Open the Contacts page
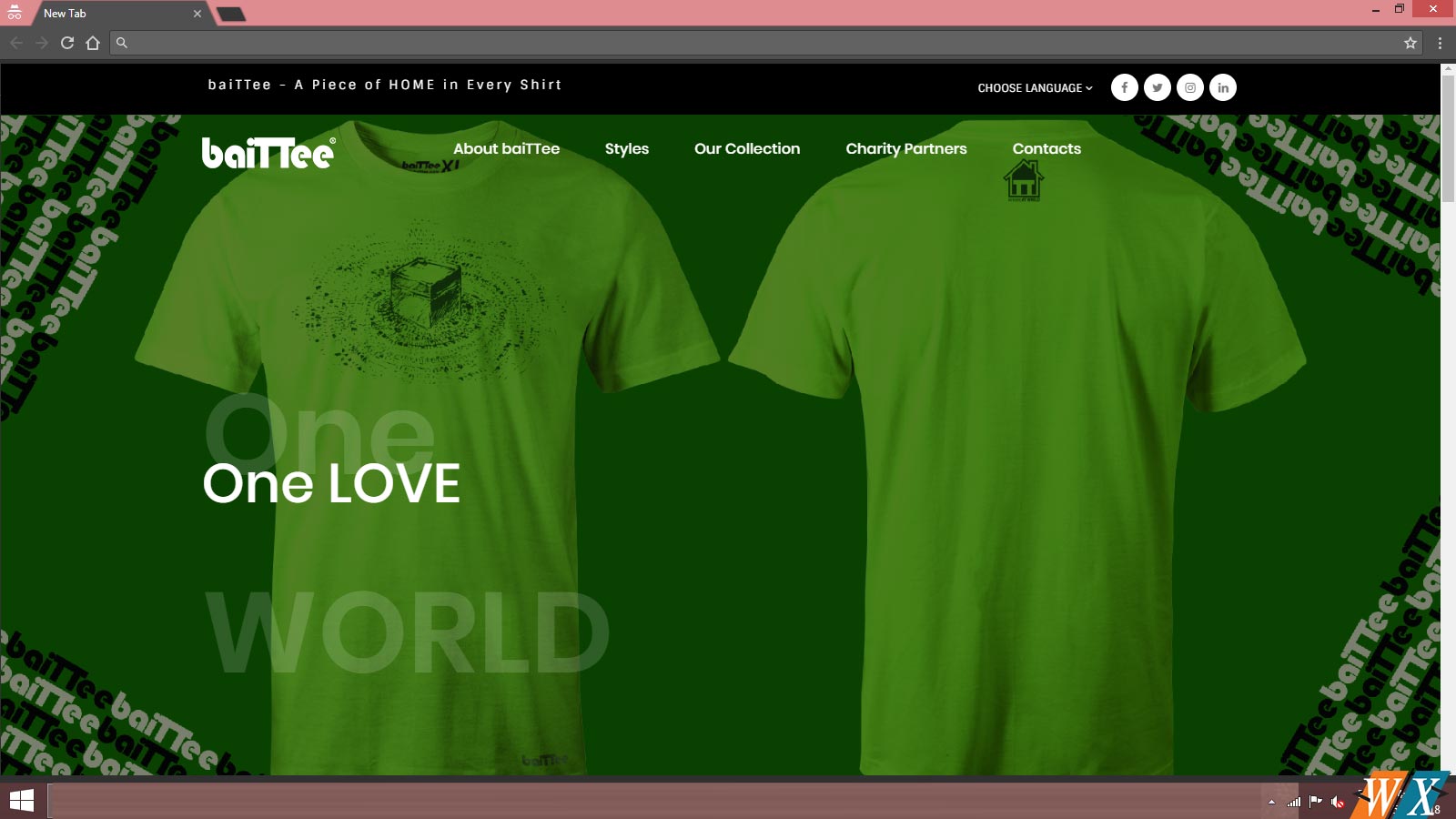This screenshot has width=1456, height=819. [x=1046, y=148]
